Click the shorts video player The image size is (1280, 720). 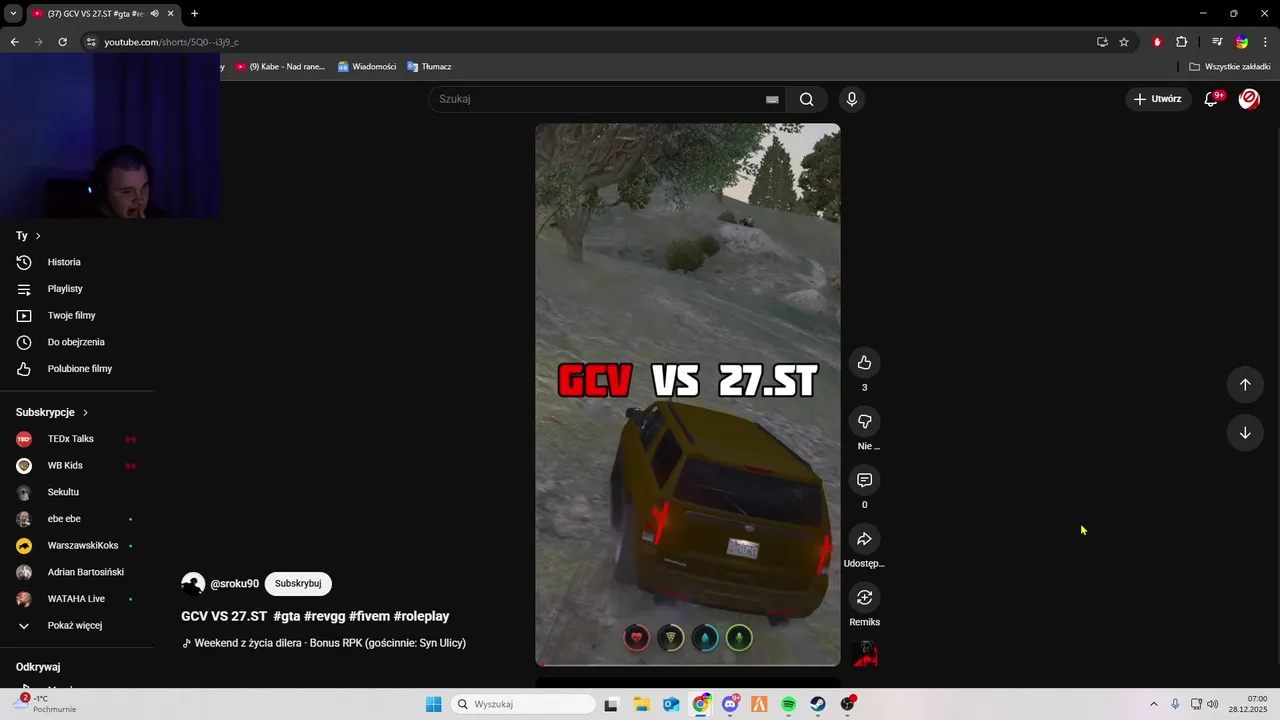(688, 394)
